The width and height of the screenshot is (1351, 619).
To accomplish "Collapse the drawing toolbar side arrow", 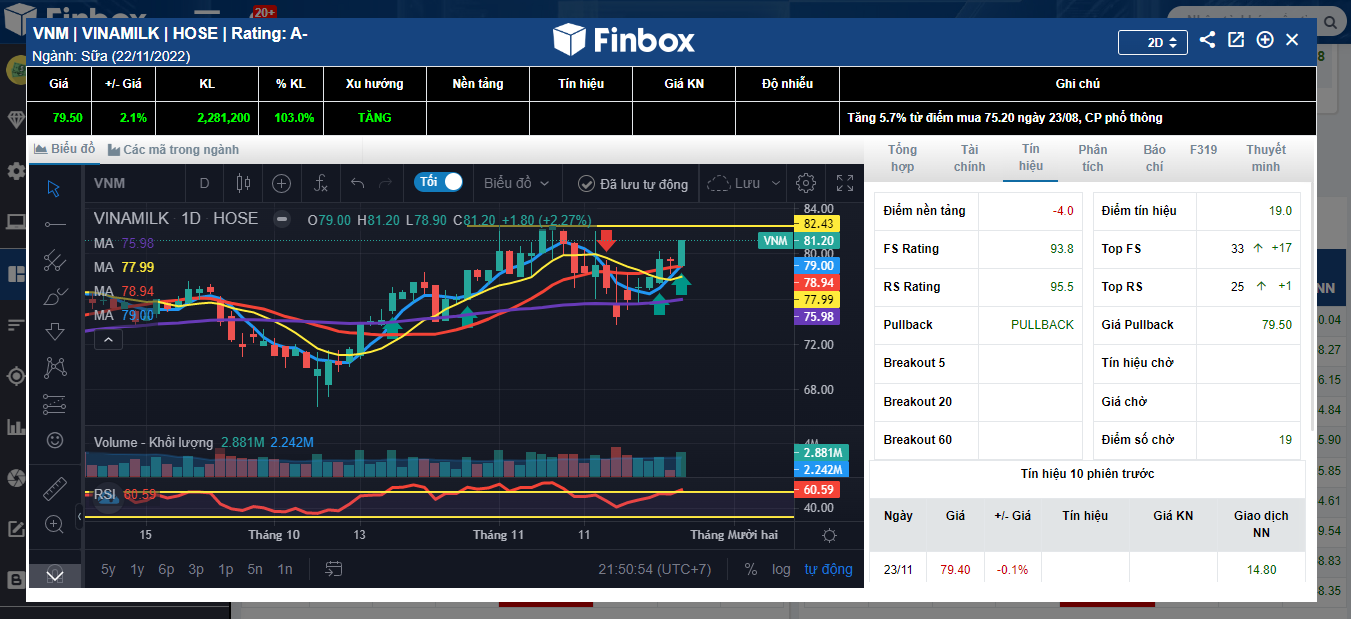I will point(79,516).
